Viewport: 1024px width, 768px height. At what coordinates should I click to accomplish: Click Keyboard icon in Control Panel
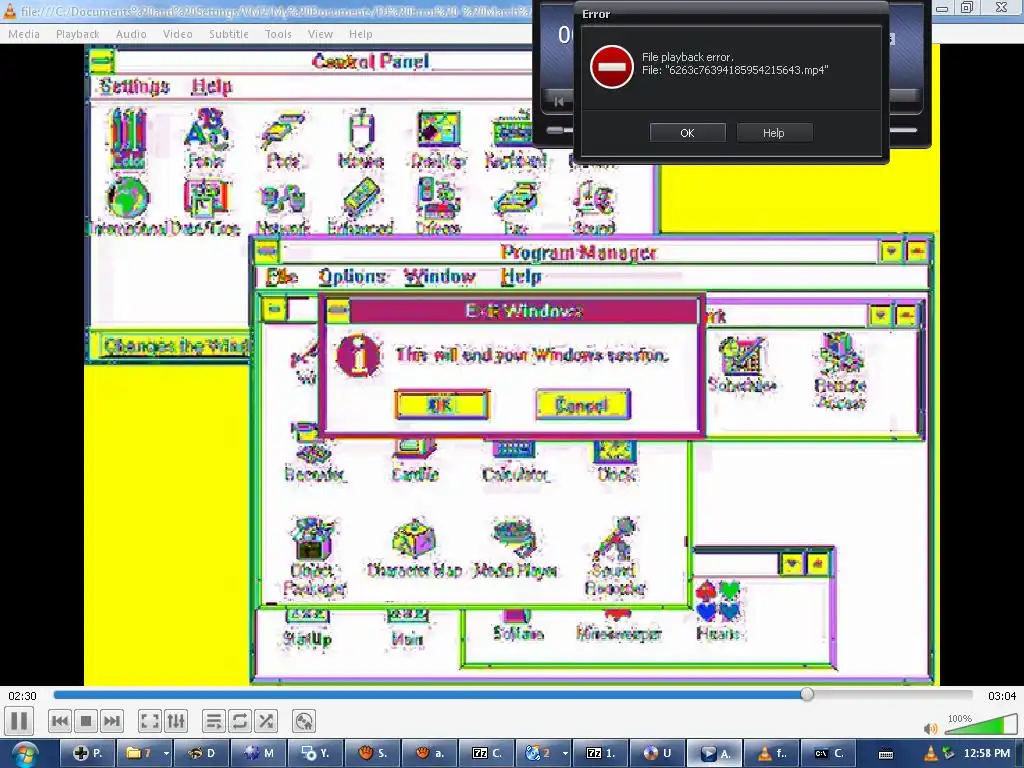(515, 139)
